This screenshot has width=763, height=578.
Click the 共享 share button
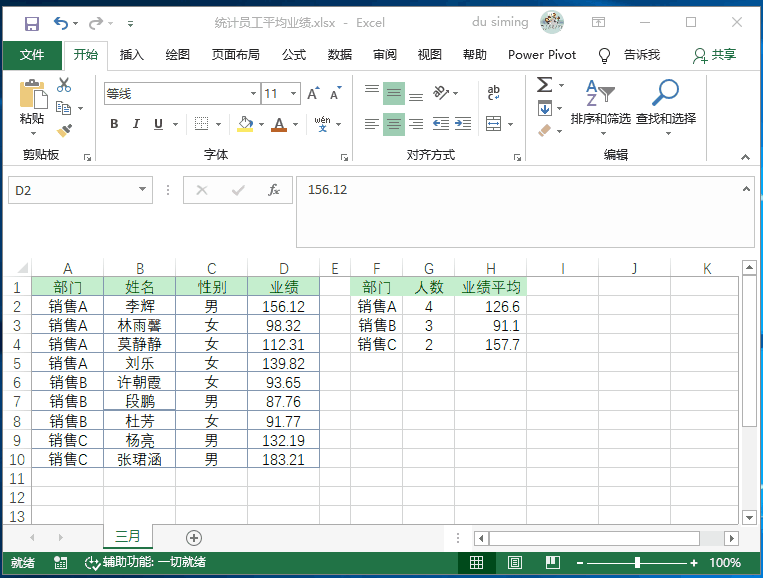point(714,55)
